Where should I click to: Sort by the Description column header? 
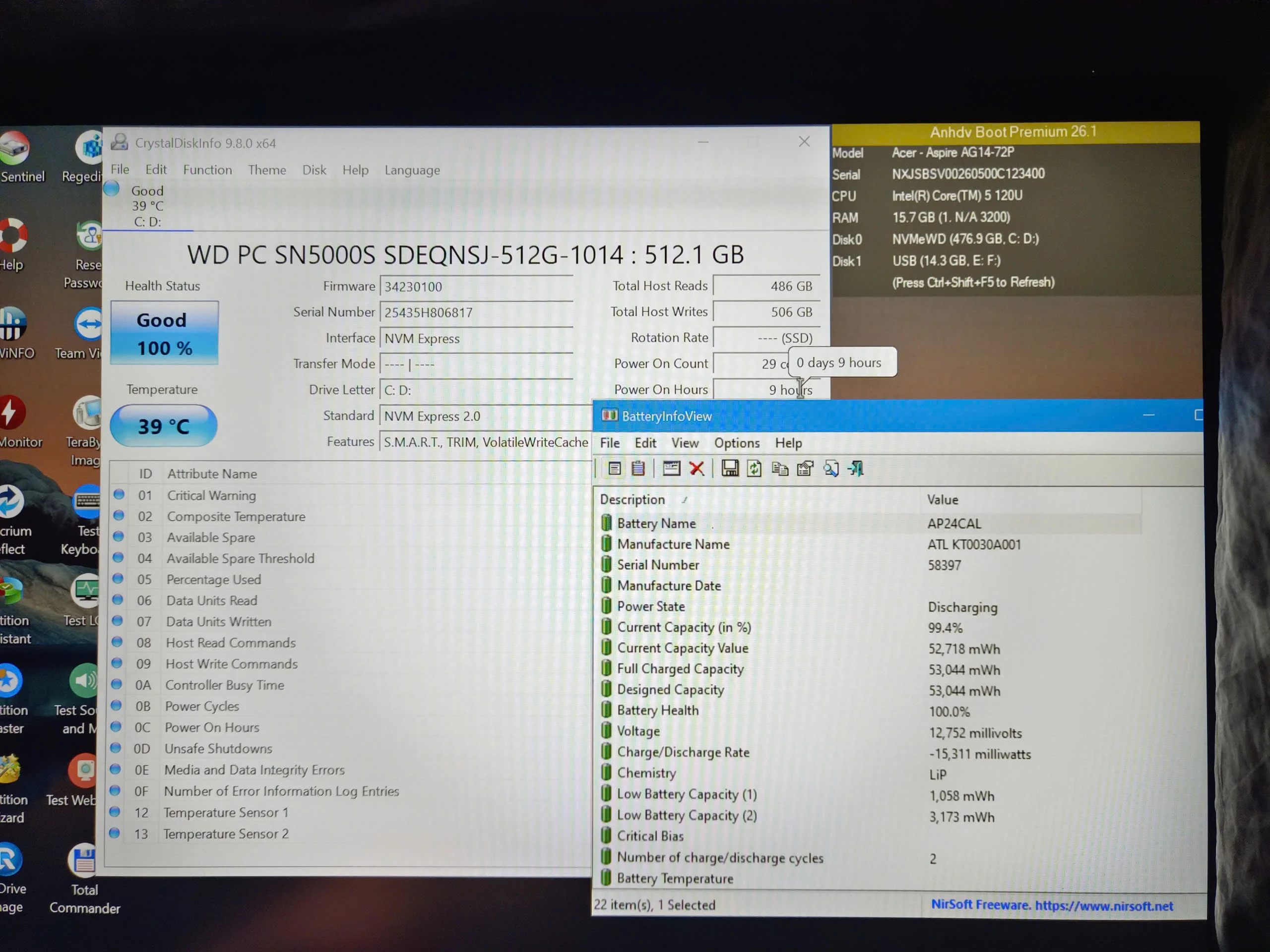tap(758, 500)
